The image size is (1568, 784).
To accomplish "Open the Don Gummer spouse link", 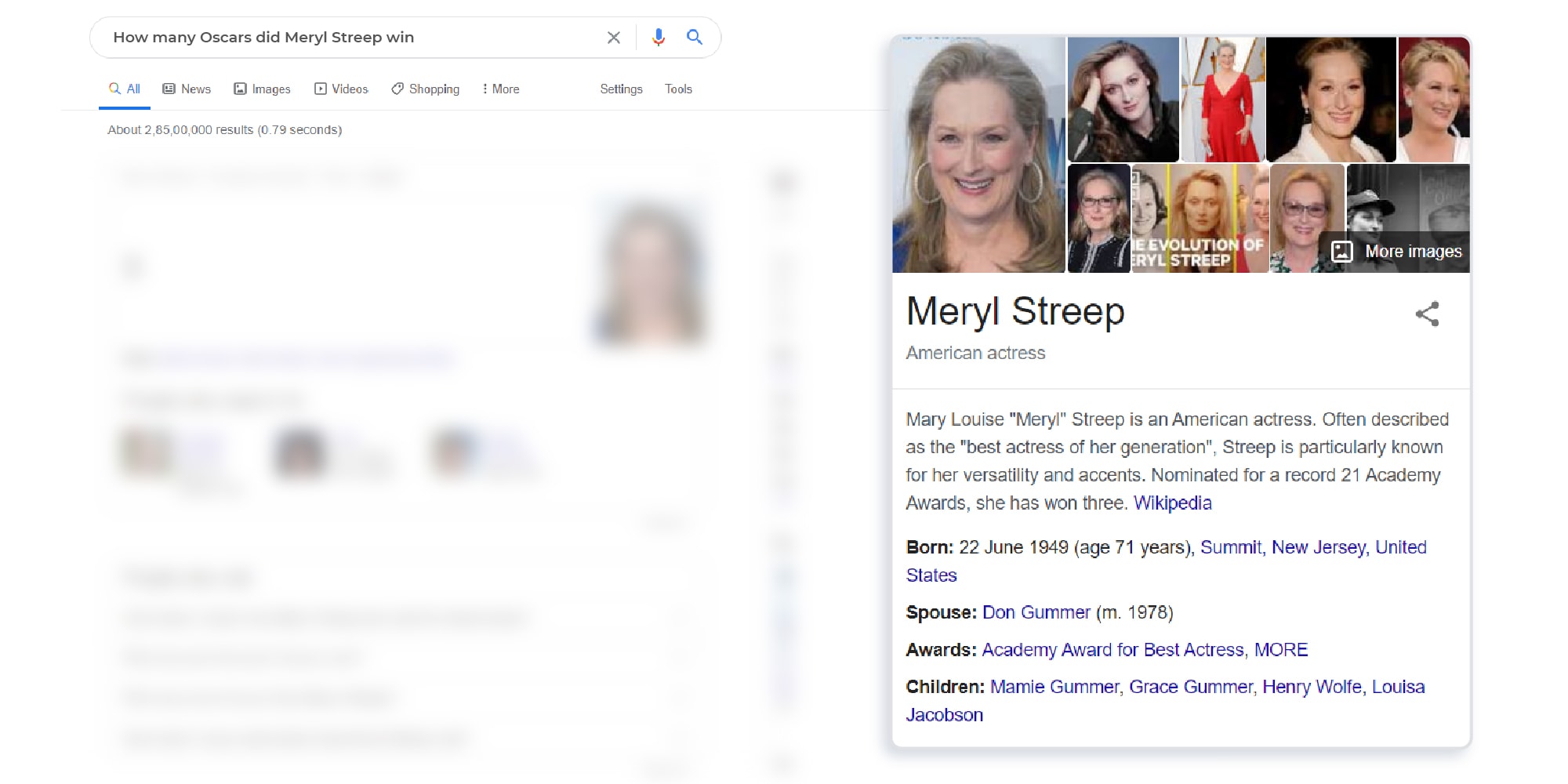I will click(1036, 613).
